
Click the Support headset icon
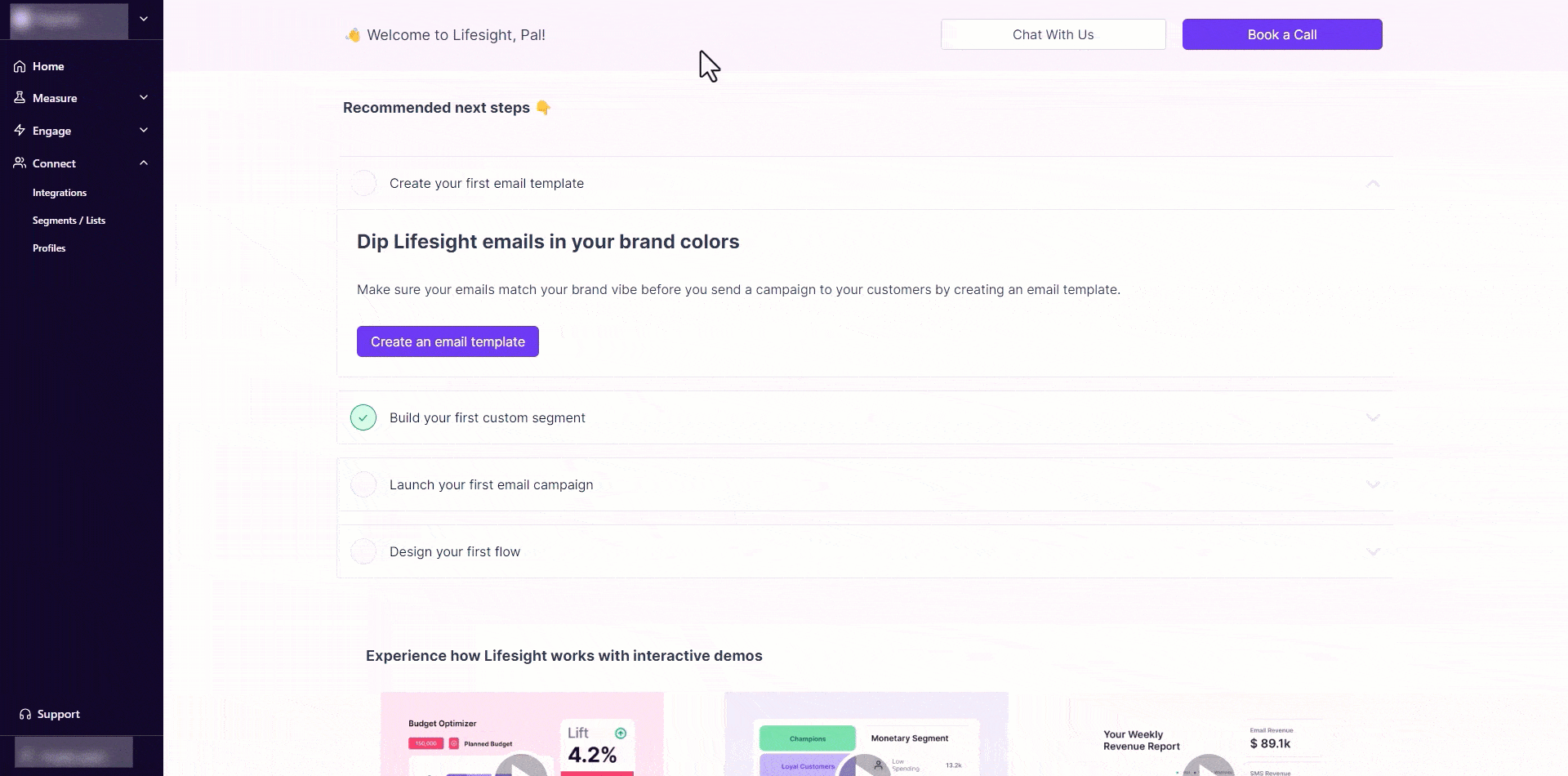click(25, 714)
